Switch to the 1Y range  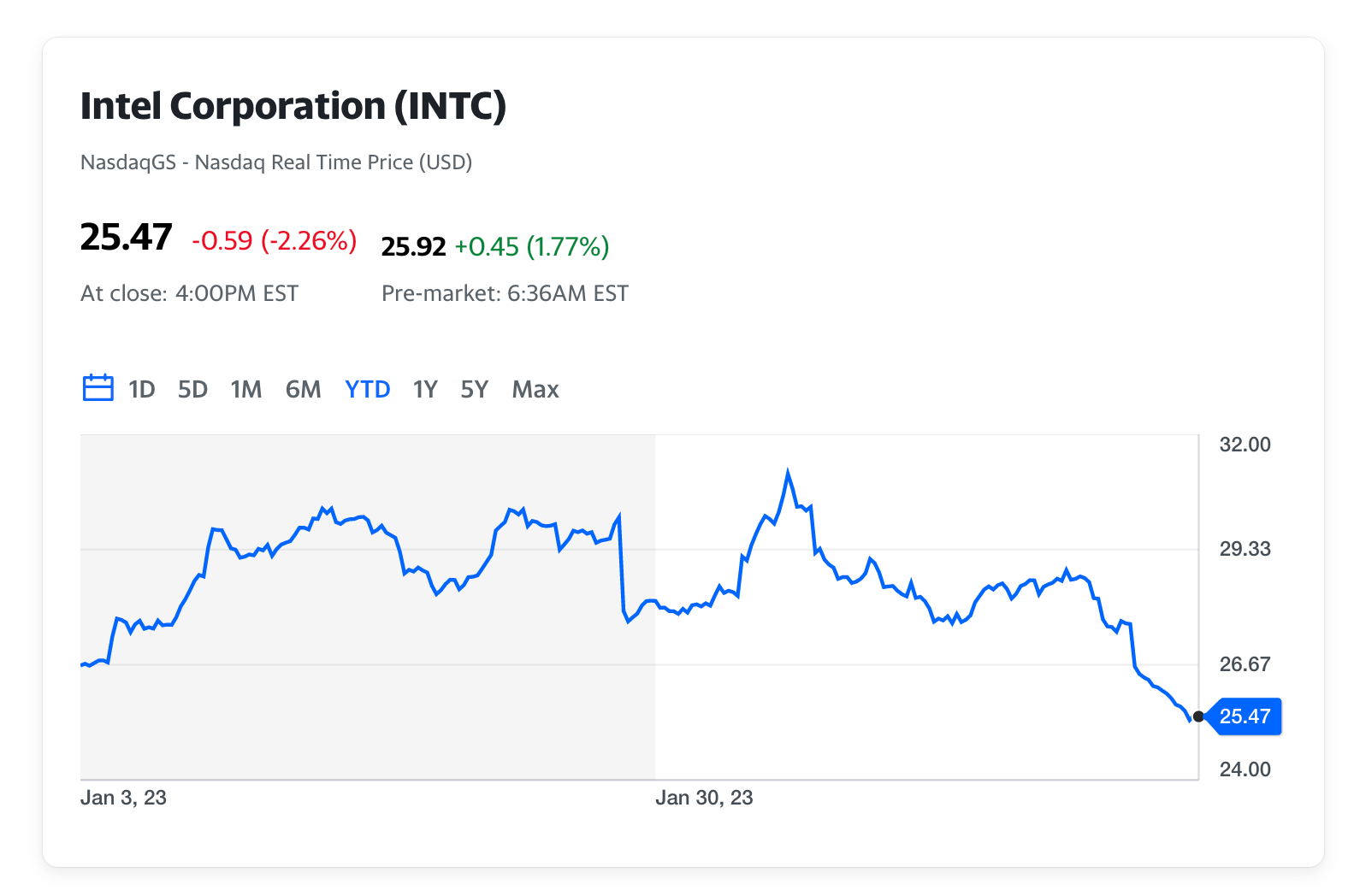point(425,390)
